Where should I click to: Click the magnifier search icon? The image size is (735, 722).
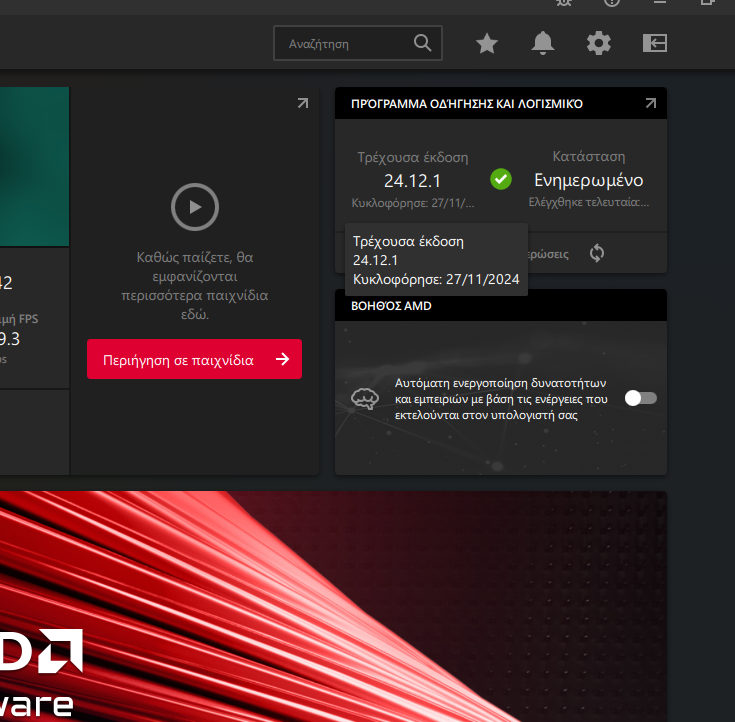tap(422, 43)
